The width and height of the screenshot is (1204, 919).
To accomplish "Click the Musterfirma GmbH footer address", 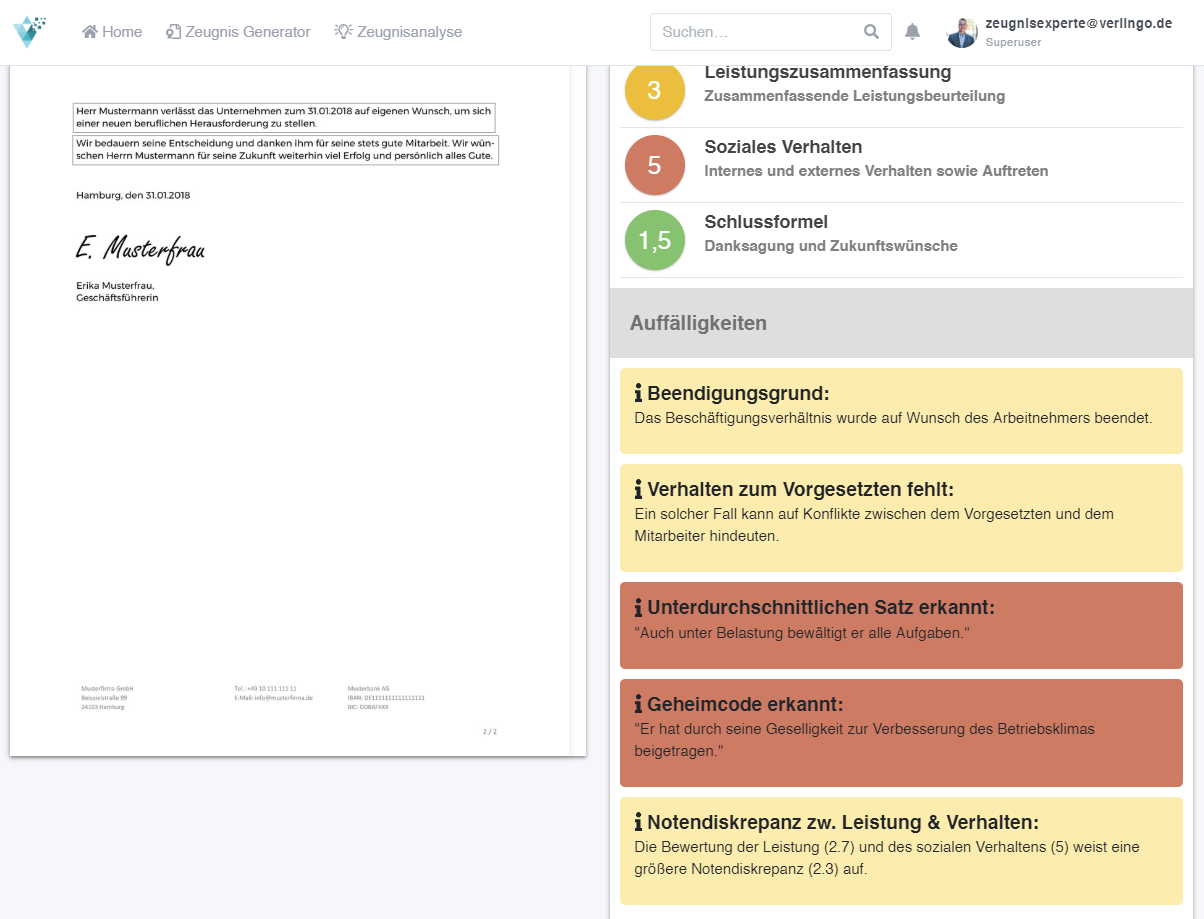I will point(107,697).
